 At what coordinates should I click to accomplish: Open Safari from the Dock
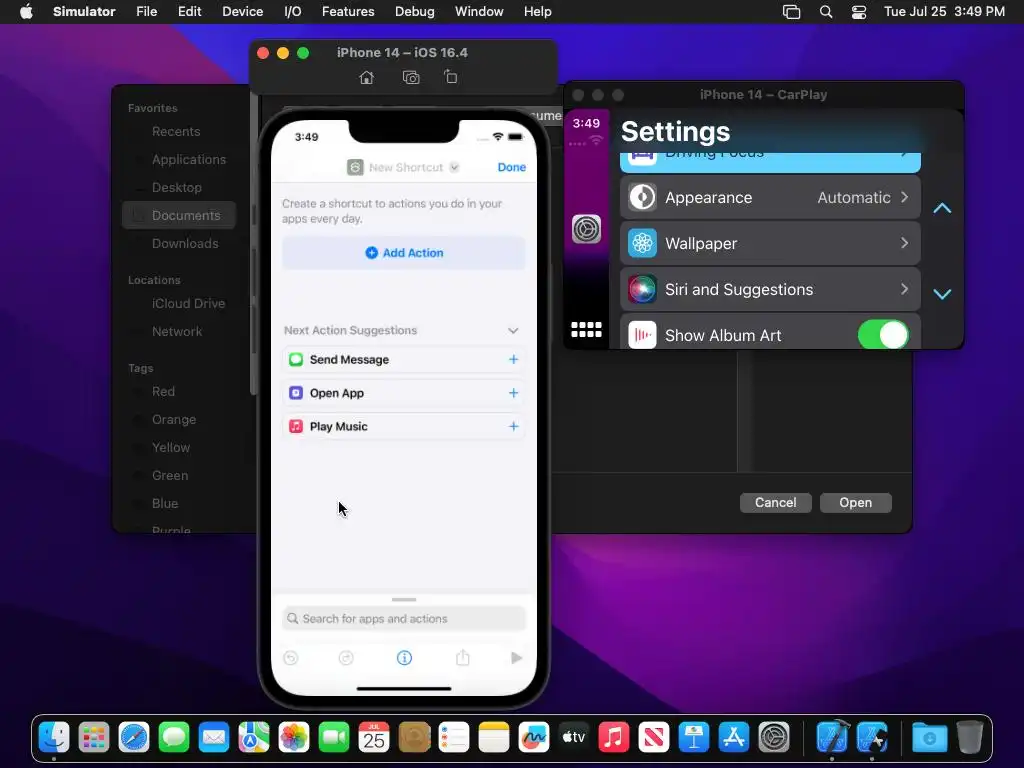pyautogui.click(x=134, y=738)
